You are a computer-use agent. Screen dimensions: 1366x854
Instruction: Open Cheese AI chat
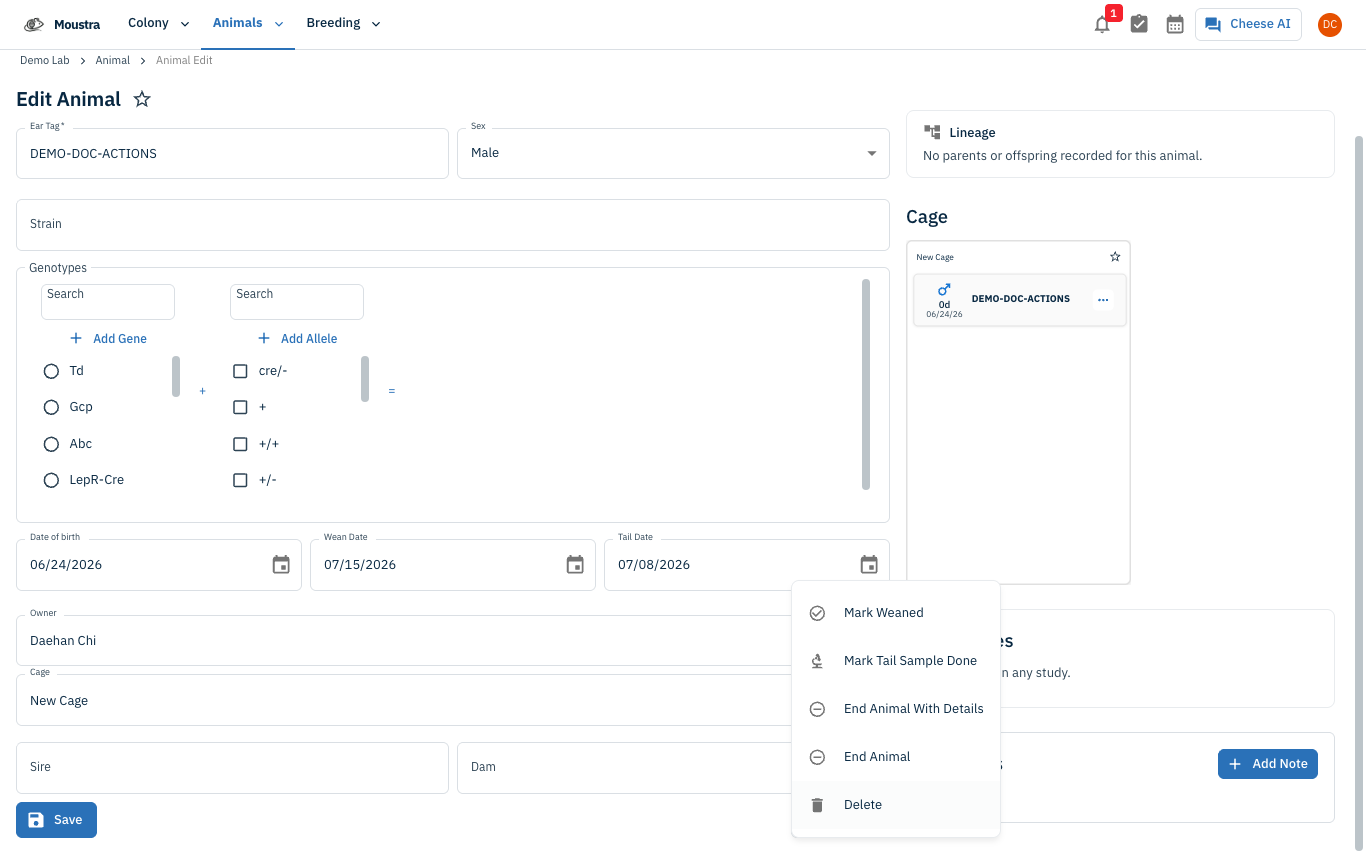click(1248, 24)
